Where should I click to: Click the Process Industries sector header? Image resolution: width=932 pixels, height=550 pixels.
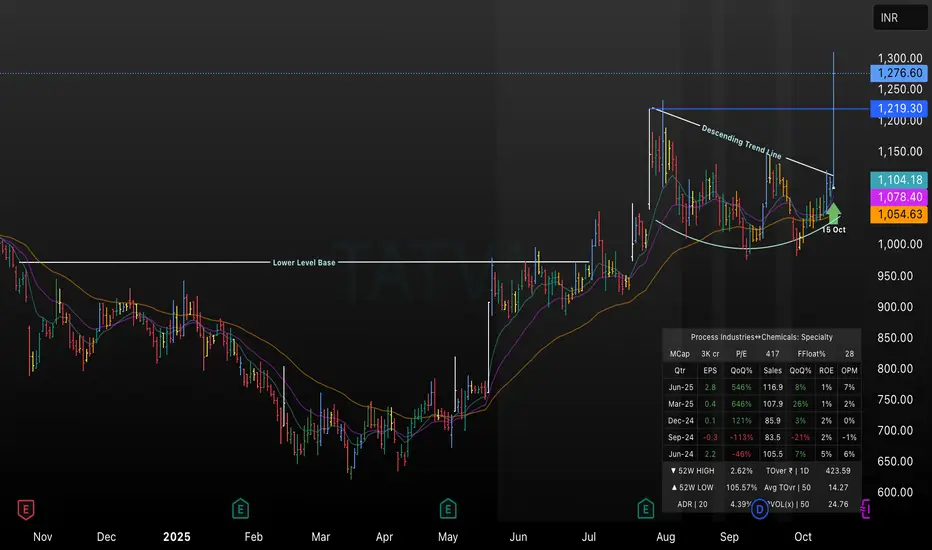pyautogui.click(x=763, y=337)
